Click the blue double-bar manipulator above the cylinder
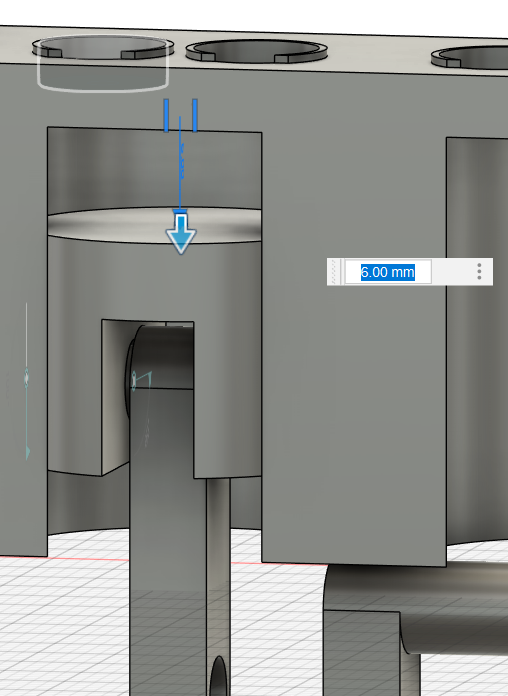The image size is (508, 696). pos(180,115)
